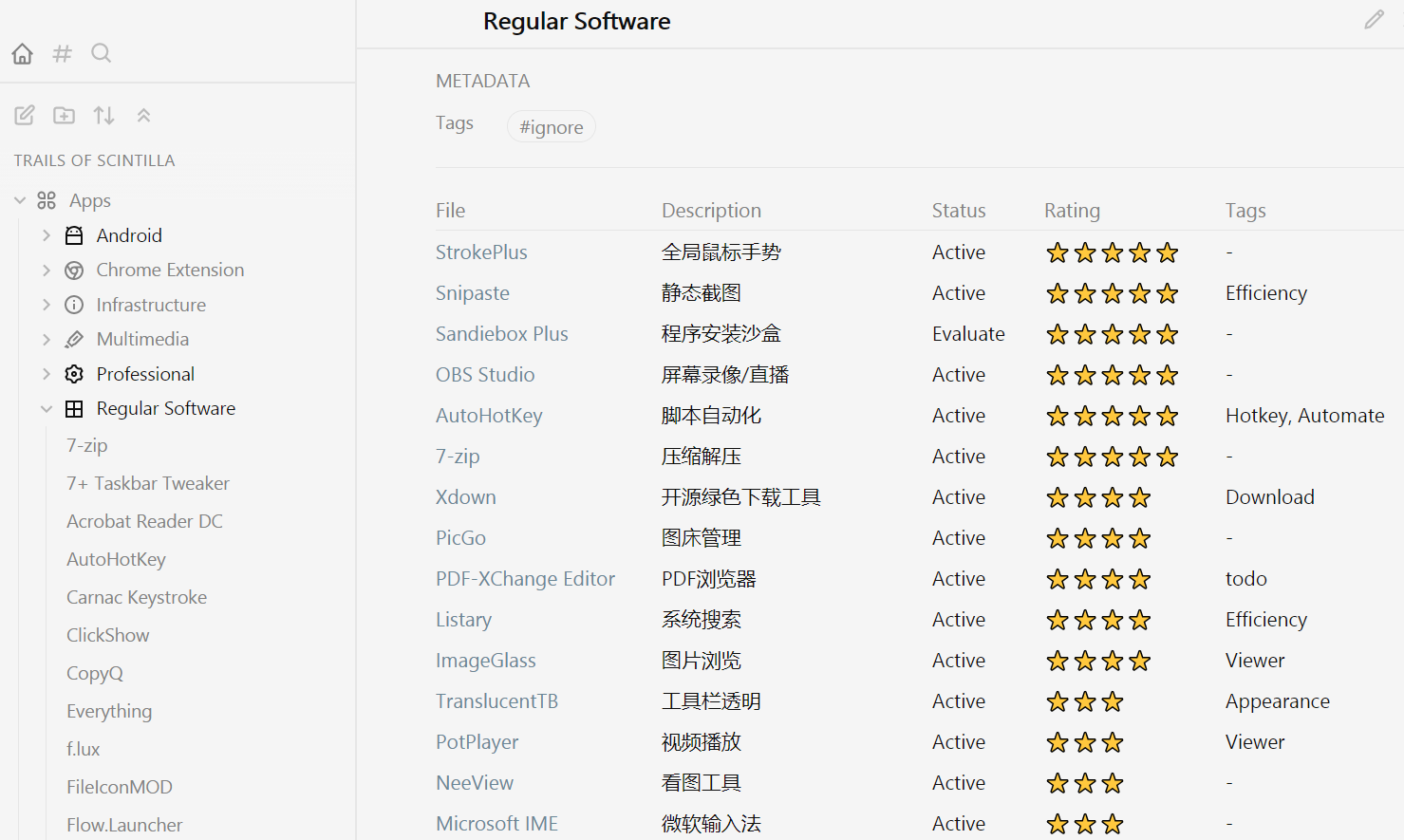This screenshot has height=840, width=1404.
Task: Click the #ignore tag pill
Action: (552, 127)
